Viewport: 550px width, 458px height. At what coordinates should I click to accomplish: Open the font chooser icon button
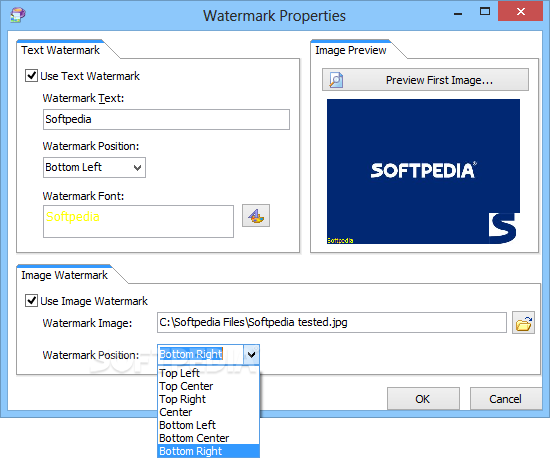pos(256,216)
